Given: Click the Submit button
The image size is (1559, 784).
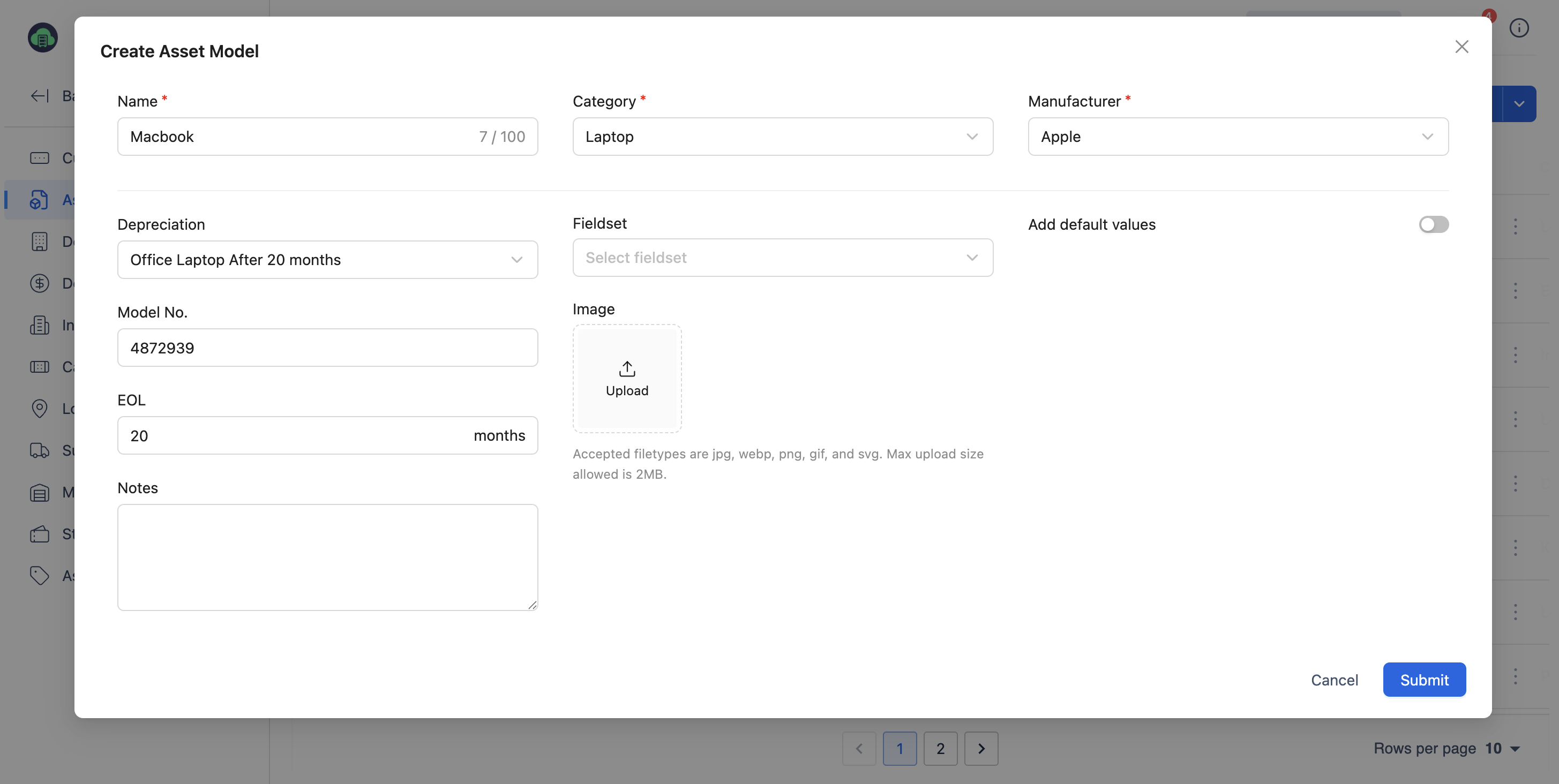Looking at the screenshot, I should tap(1423, 680).
